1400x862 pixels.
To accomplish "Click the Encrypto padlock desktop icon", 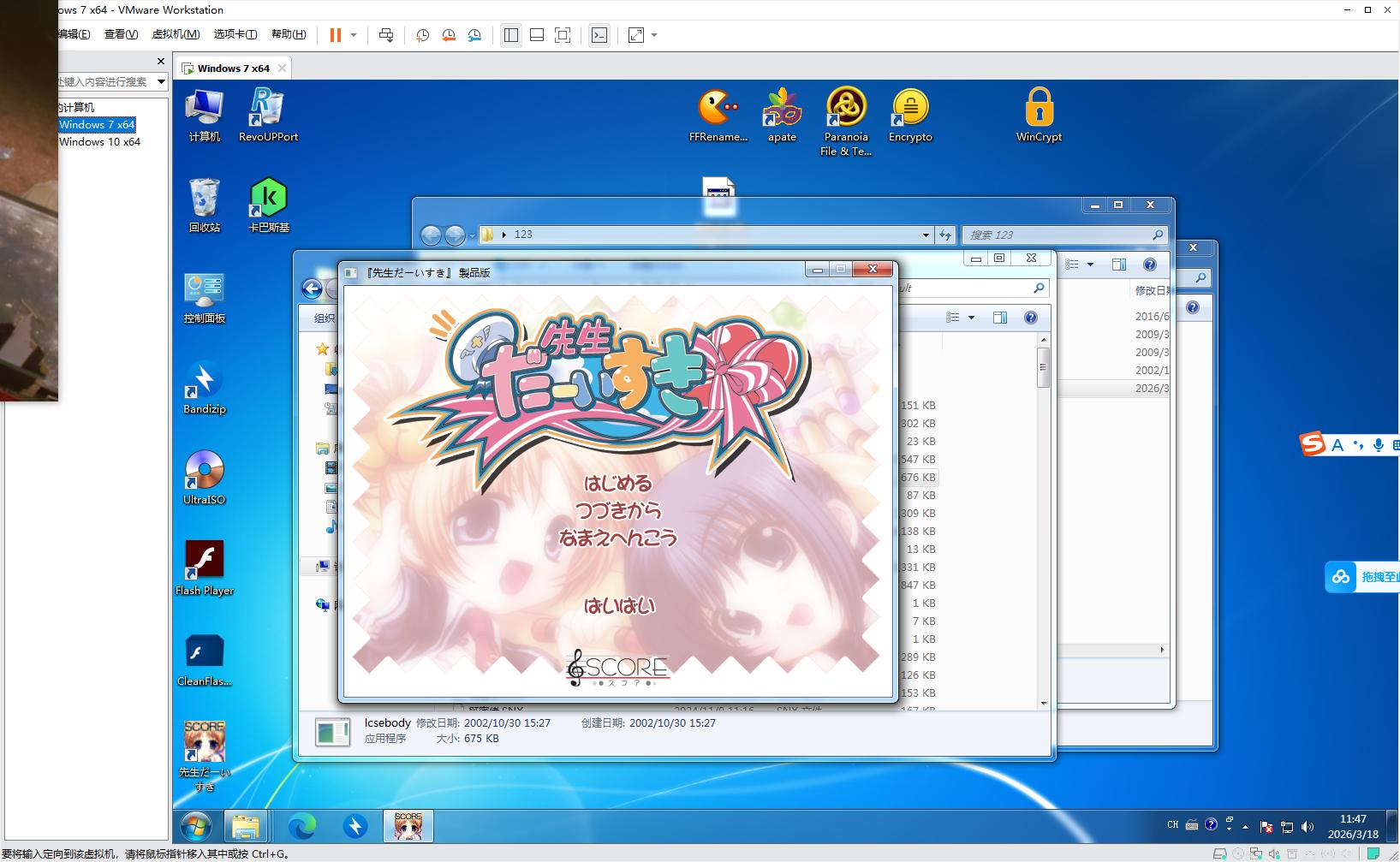I will pos(910,115).
